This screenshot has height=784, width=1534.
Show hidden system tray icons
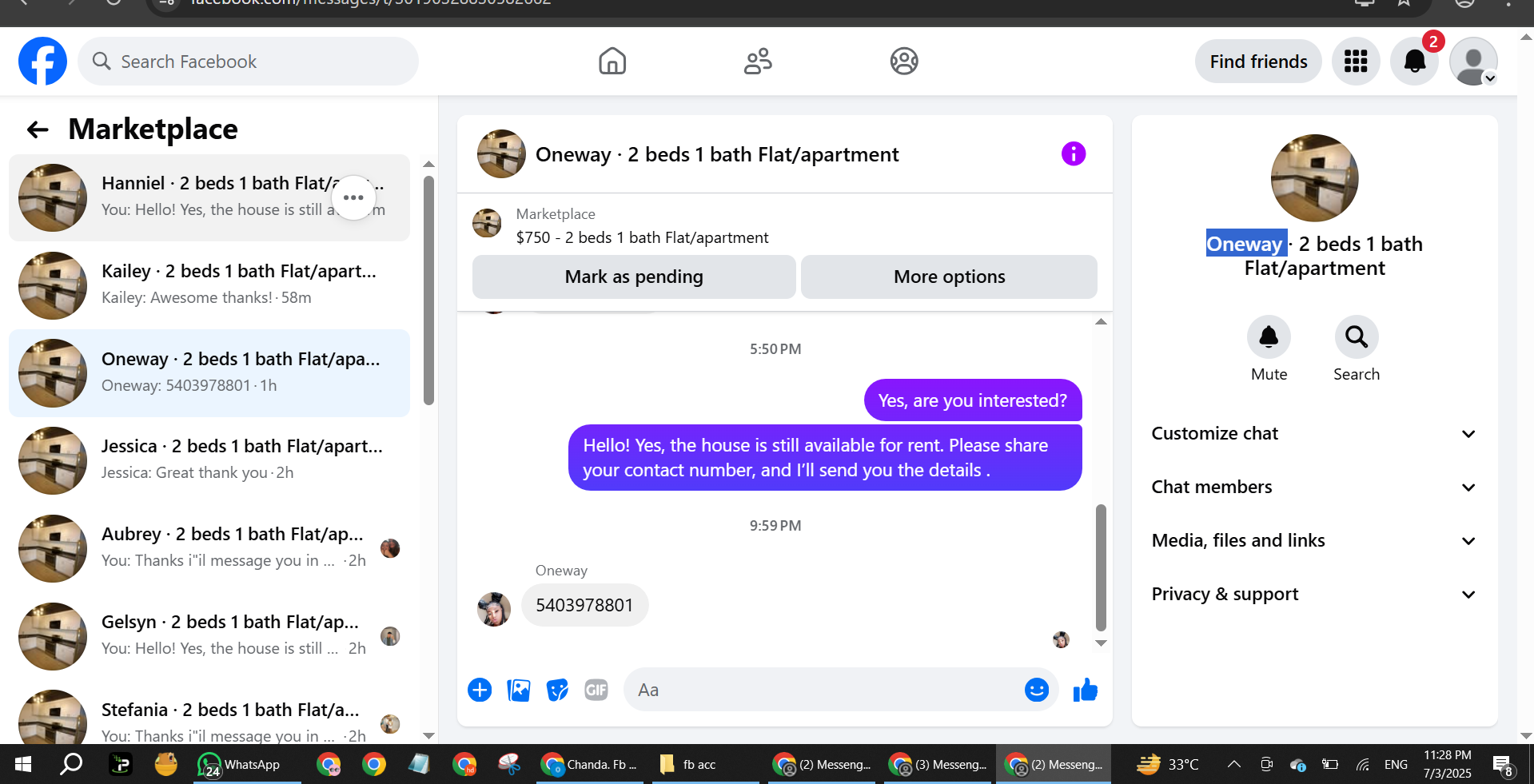(1234, 765)
